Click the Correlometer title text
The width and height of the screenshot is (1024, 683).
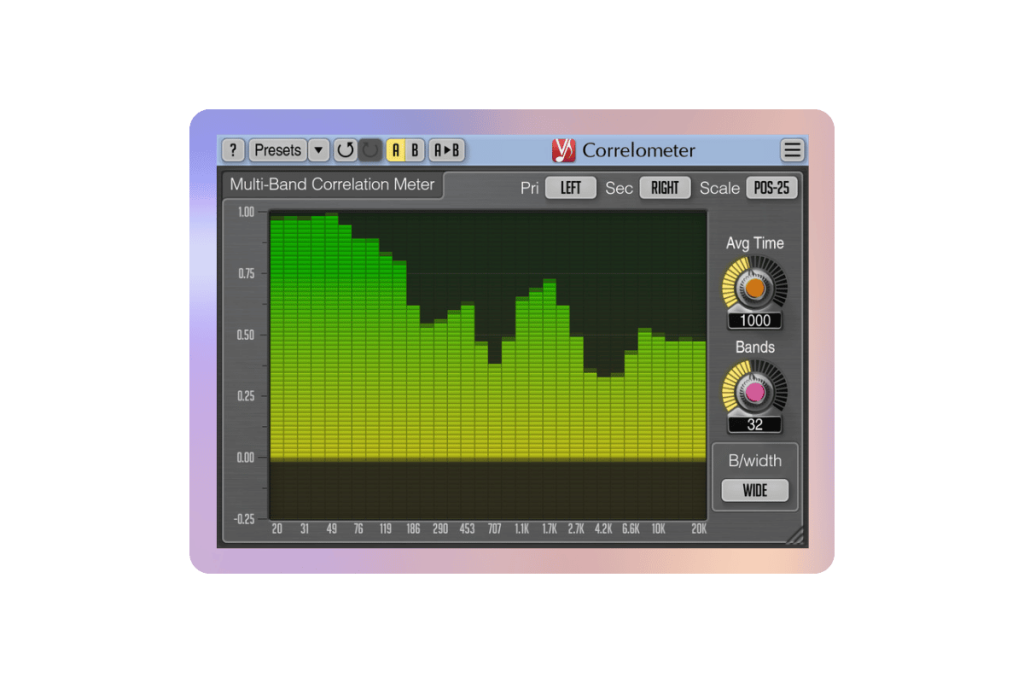(638, 151)
